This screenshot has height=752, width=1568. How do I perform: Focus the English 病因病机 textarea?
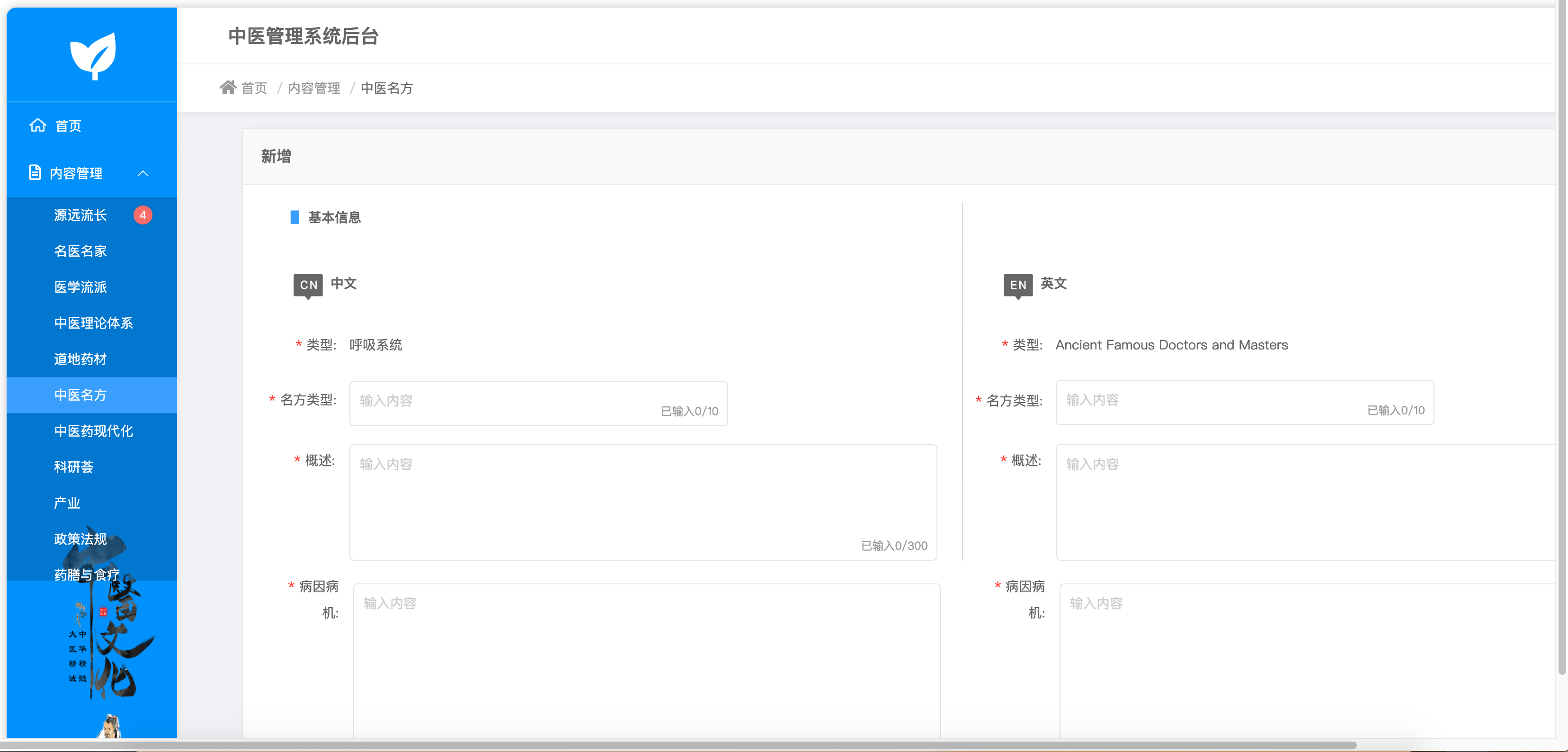click(1308, 661)
